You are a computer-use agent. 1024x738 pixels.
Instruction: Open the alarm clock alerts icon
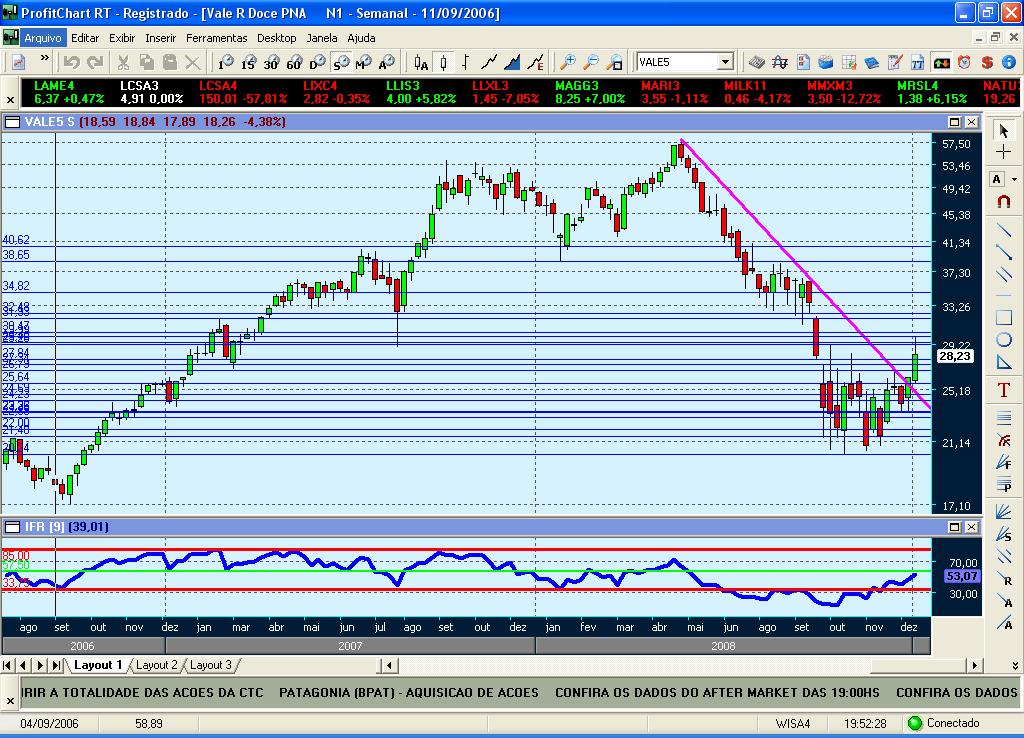pyautogui.click(x=964, y=63)
